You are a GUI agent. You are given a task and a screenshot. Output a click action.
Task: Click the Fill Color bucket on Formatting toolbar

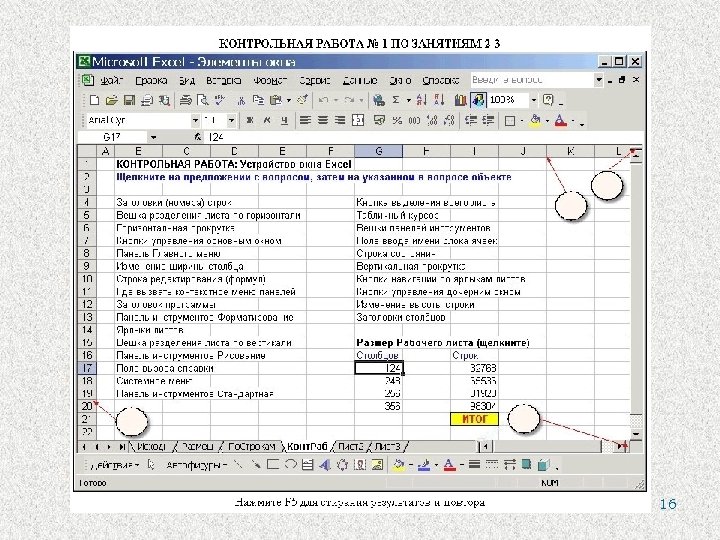tap(535, 120)
